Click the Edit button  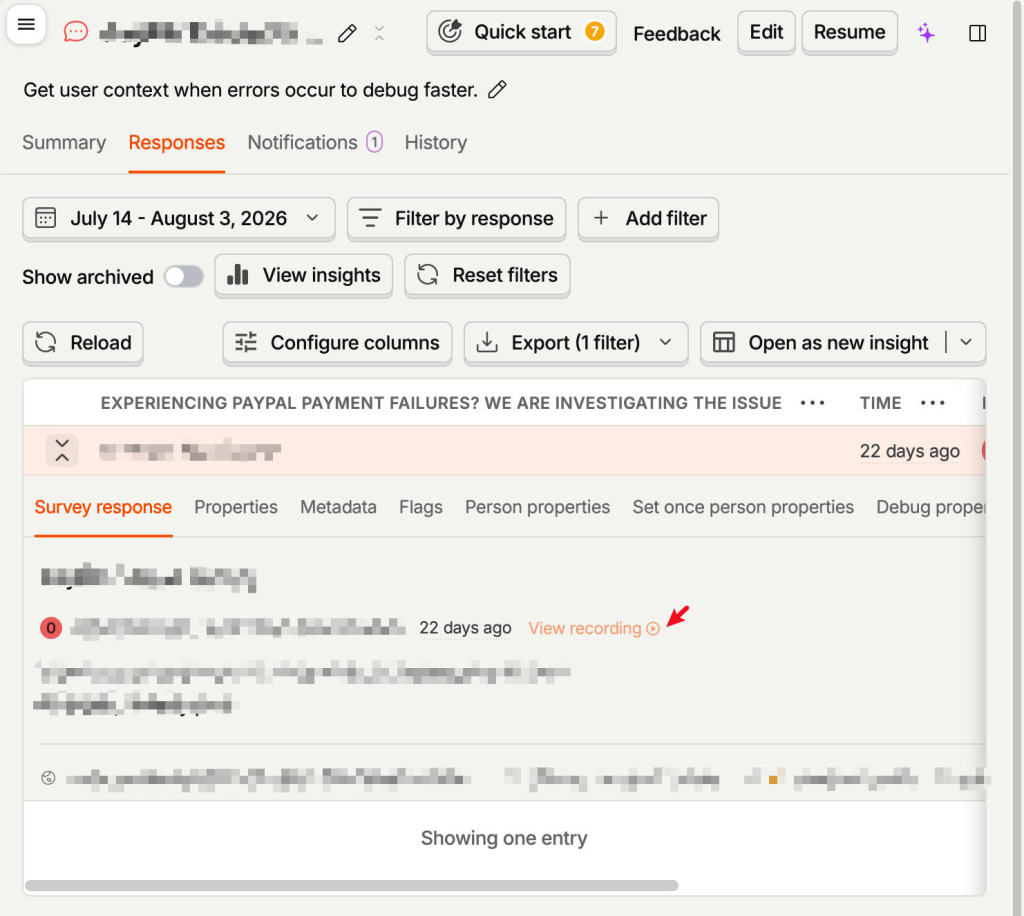click(x=766, y=32)
